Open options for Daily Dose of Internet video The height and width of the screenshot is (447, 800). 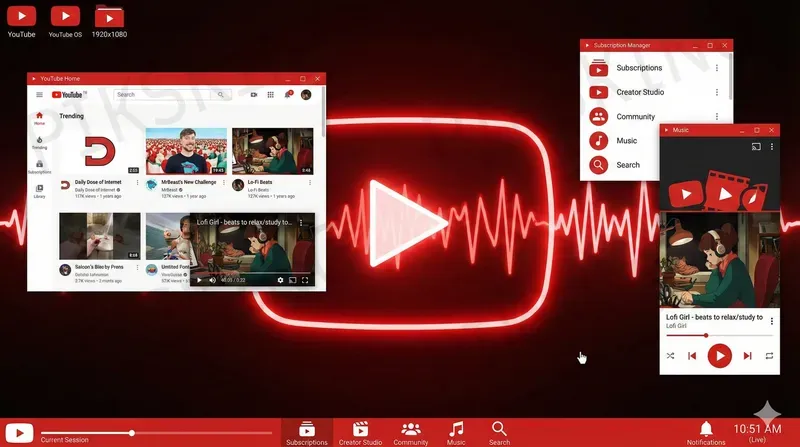[x=137, y=182]
